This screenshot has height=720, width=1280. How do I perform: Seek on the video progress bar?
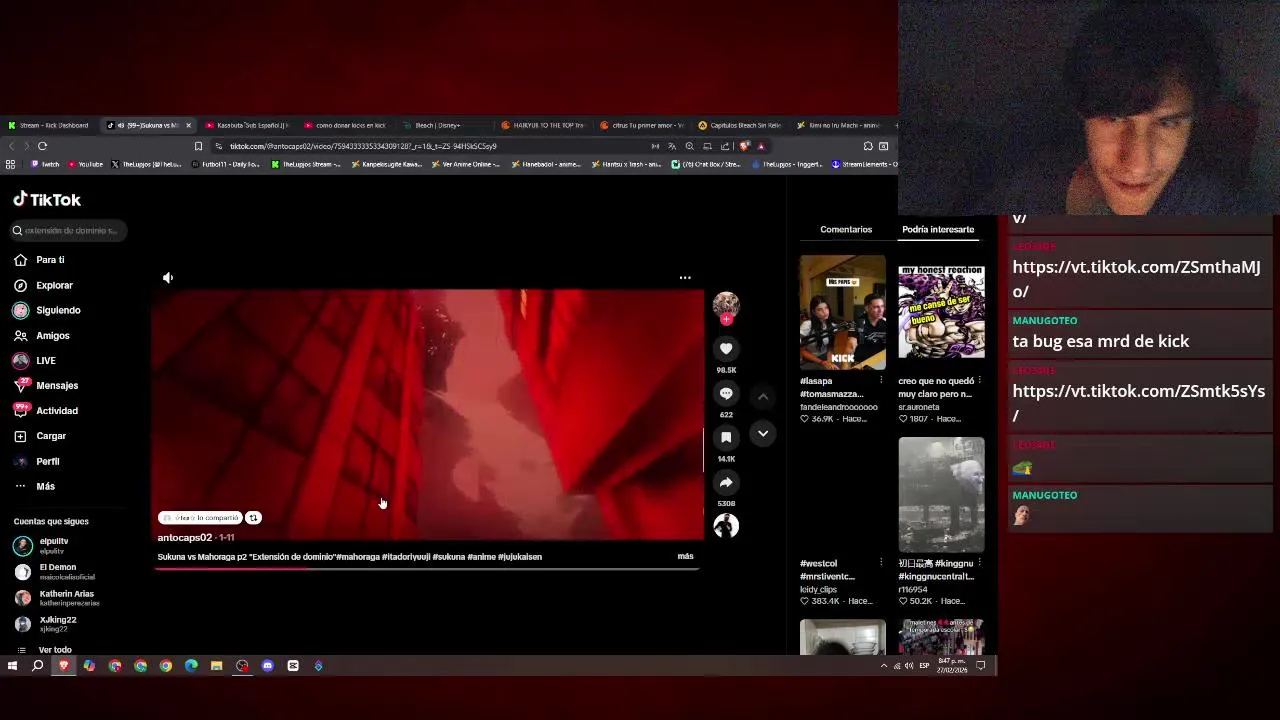(x=427, y=568)
